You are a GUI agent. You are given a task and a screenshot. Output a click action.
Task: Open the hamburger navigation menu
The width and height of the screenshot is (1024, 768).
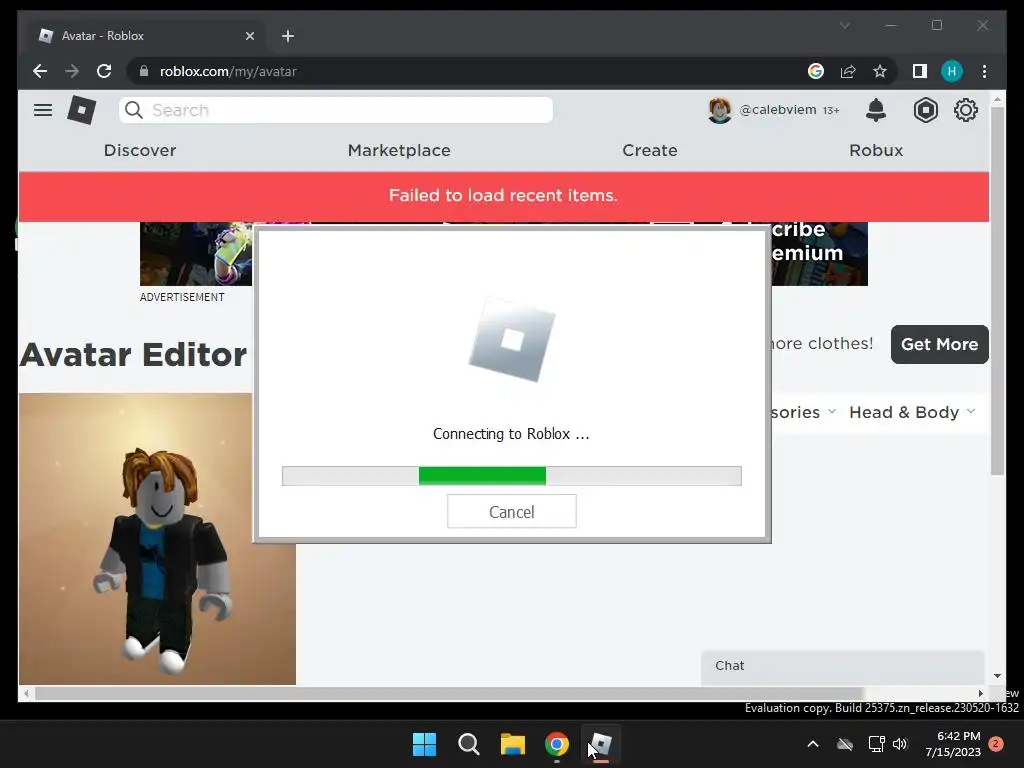(43, 110)
